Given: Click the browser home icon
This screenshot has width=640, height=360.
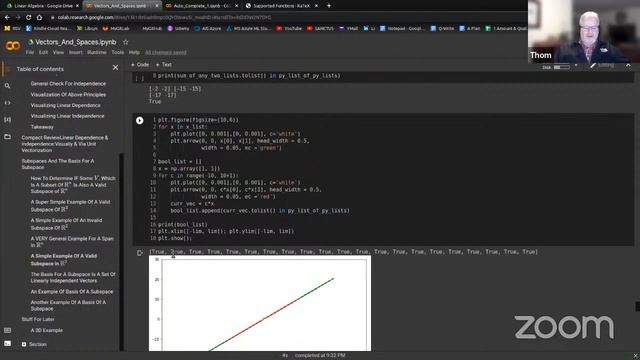Looking at the screenshot, I should [39, 18].
